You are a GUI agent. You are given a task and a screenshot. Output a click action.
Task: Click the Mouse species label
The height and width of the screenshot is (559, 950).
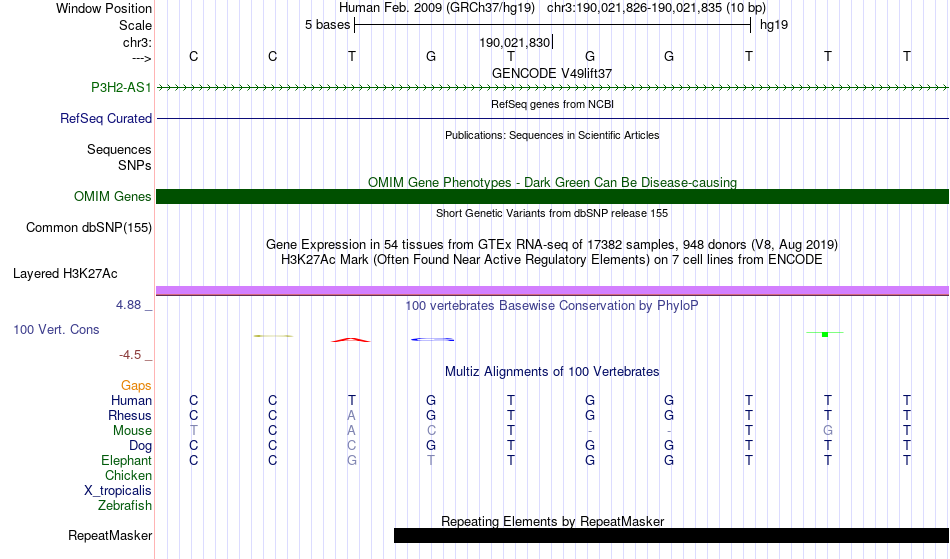pos(132,431)
